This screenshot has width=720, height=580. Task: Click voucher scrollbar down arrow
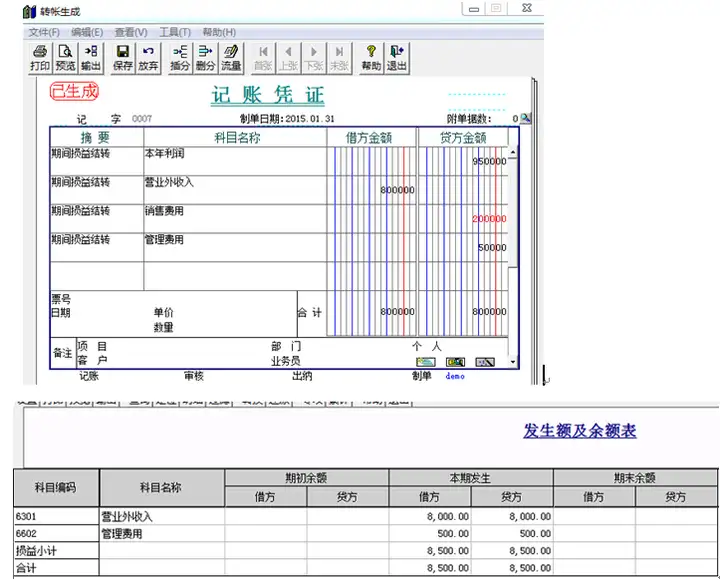point(513,362)
